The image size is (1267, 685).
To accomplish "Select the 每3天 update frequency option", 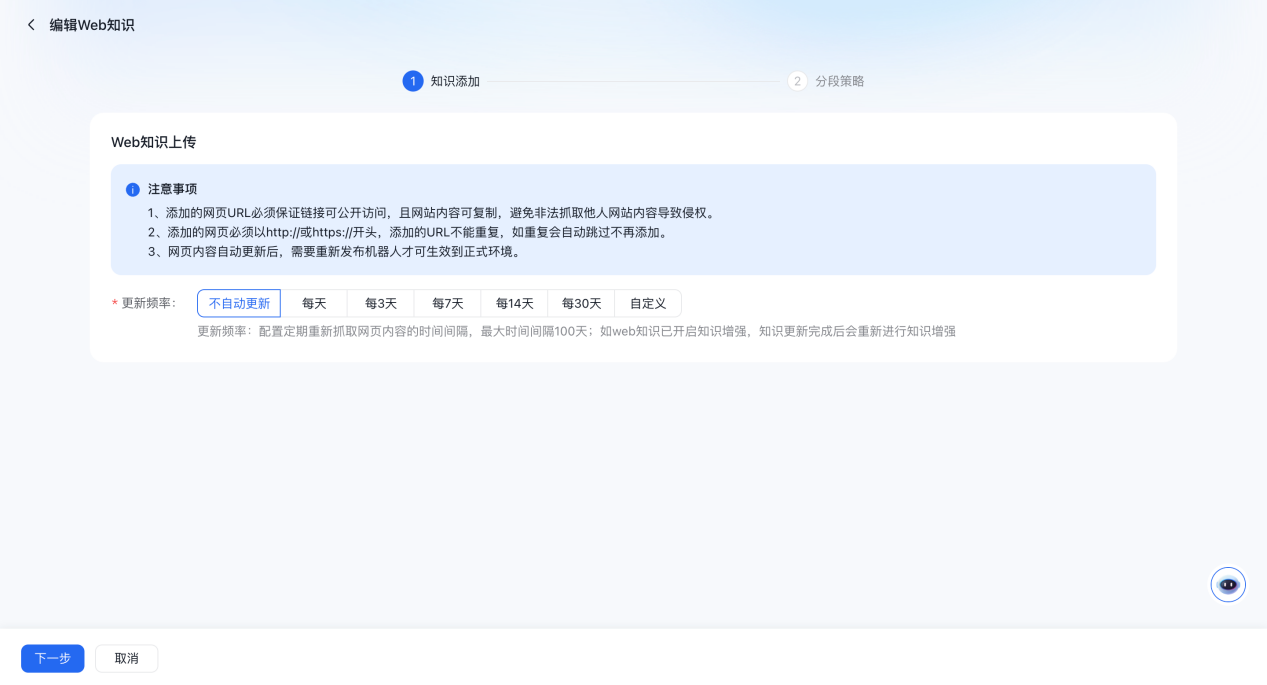I will 381,303.
